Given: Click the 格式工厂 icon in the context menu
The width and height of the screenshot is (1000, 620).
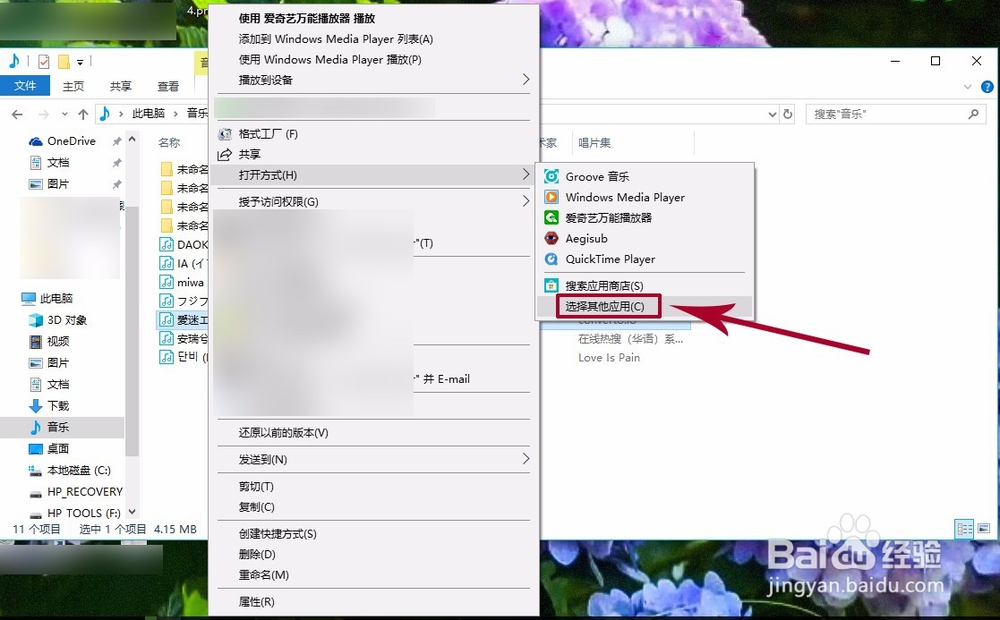Looking at the screenshot, I should click(224, 134).
